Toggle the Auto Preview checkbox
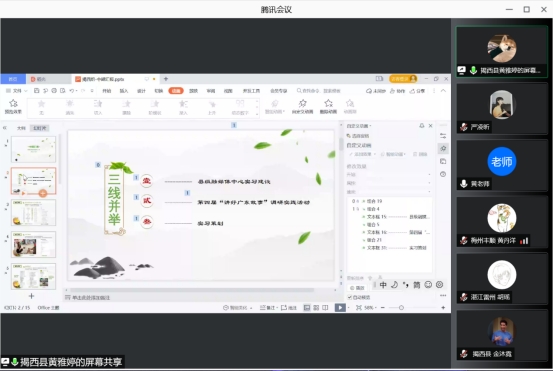Screen dimensions: 554x371 pos(349,297)
